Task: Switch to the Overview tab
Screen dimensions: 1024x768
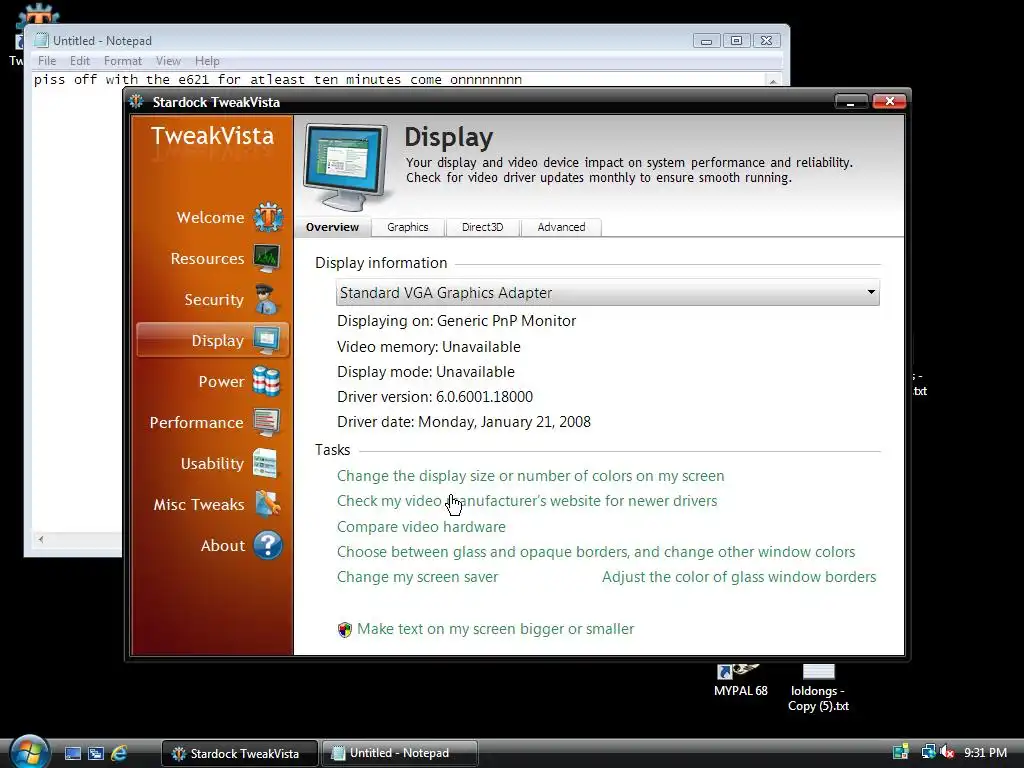Action: coord(332,227)
